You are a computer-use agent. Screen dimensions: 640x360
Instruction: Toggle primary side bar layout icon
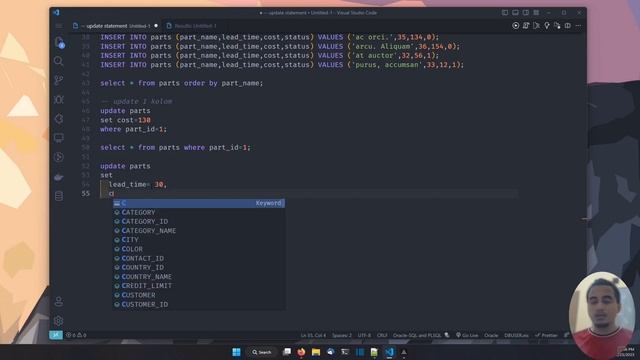(505, 13)
